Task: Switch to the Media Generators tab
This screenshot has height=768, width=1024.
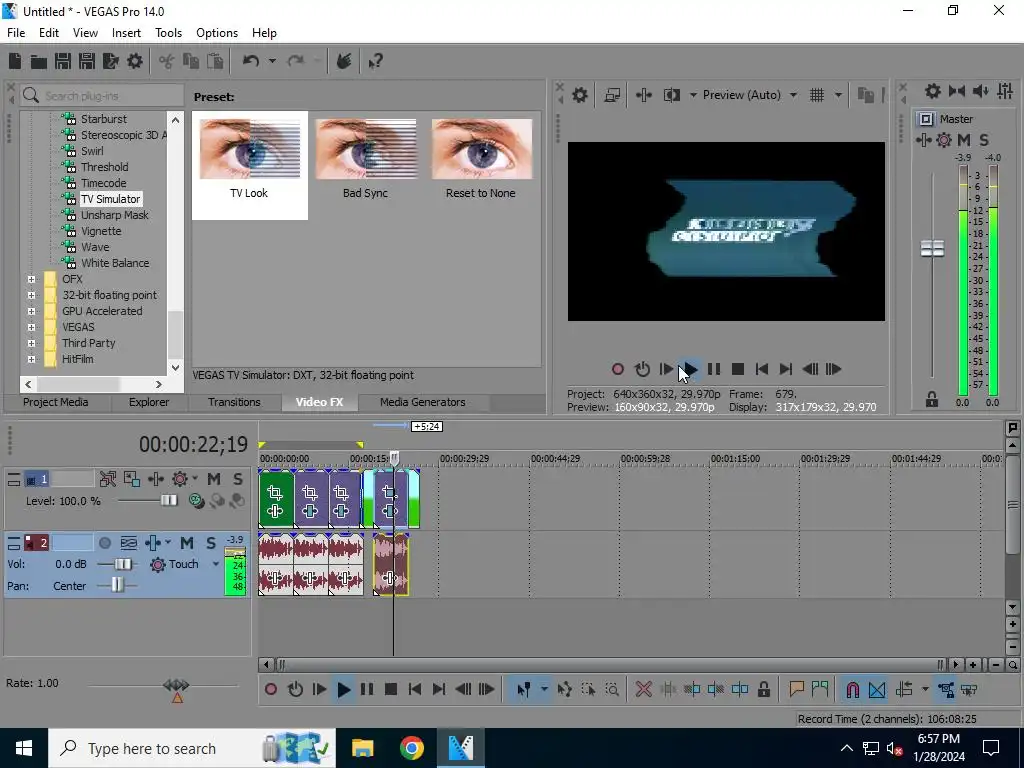Action: pos(423,402)
